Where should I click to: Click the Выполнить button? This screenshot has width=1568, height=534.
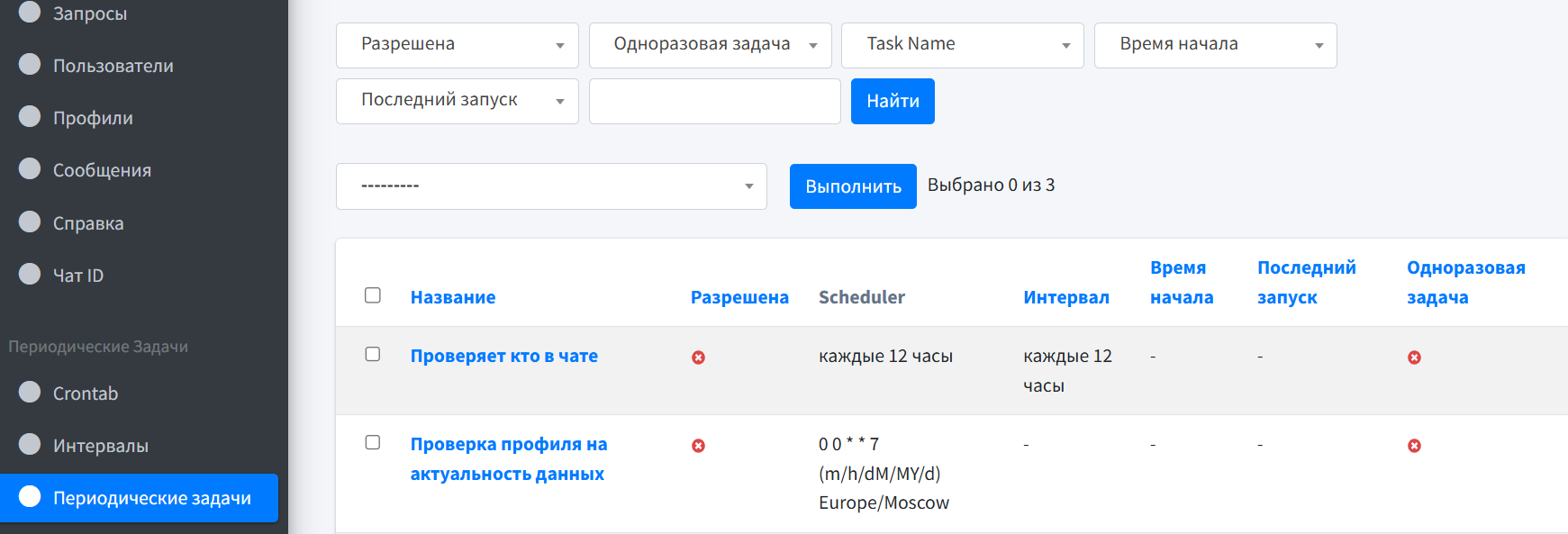(x=852, y=186)
